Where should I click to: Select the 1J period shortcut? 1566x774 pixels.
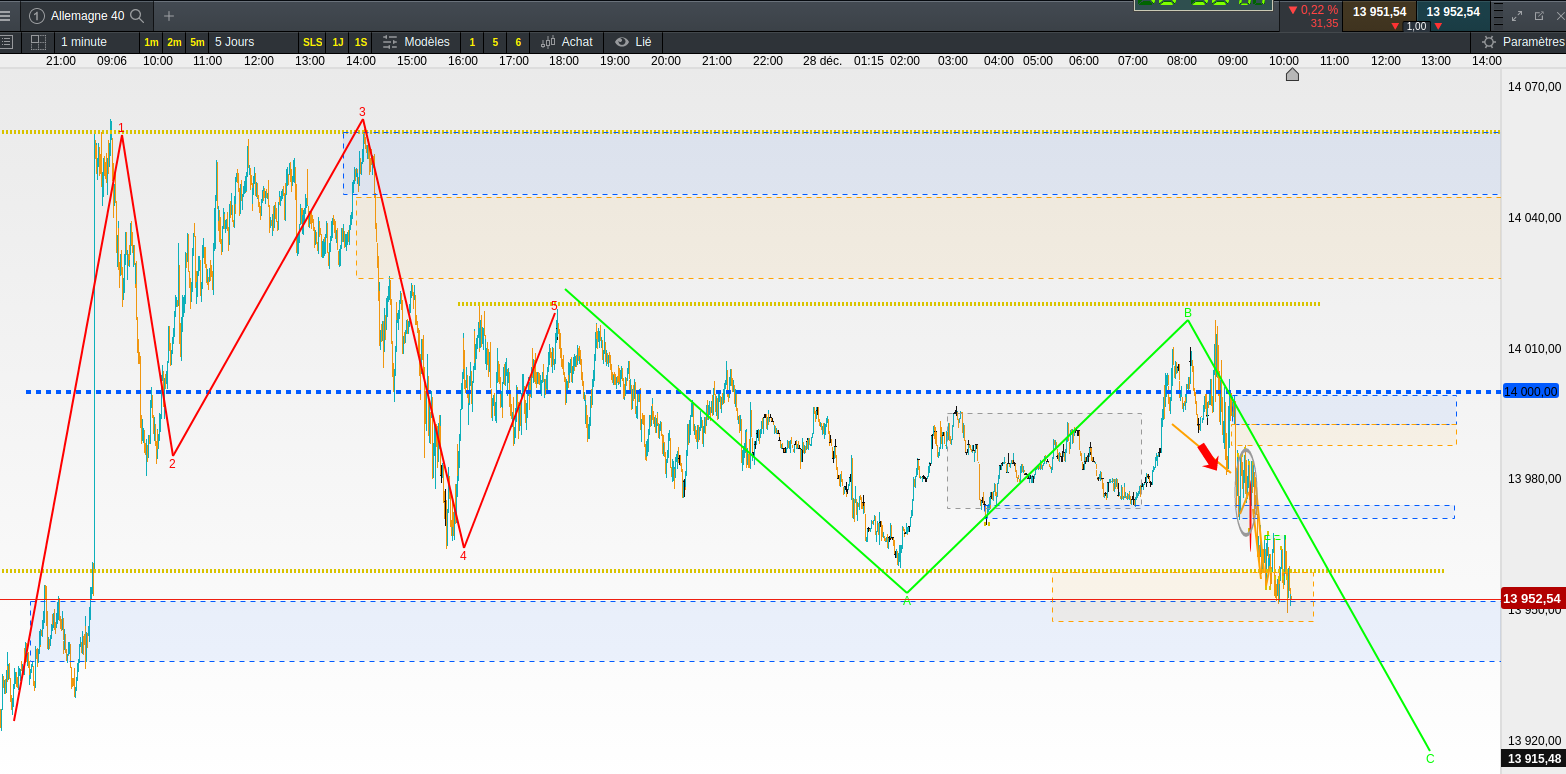pyautogui.click(x=338, y=42)
